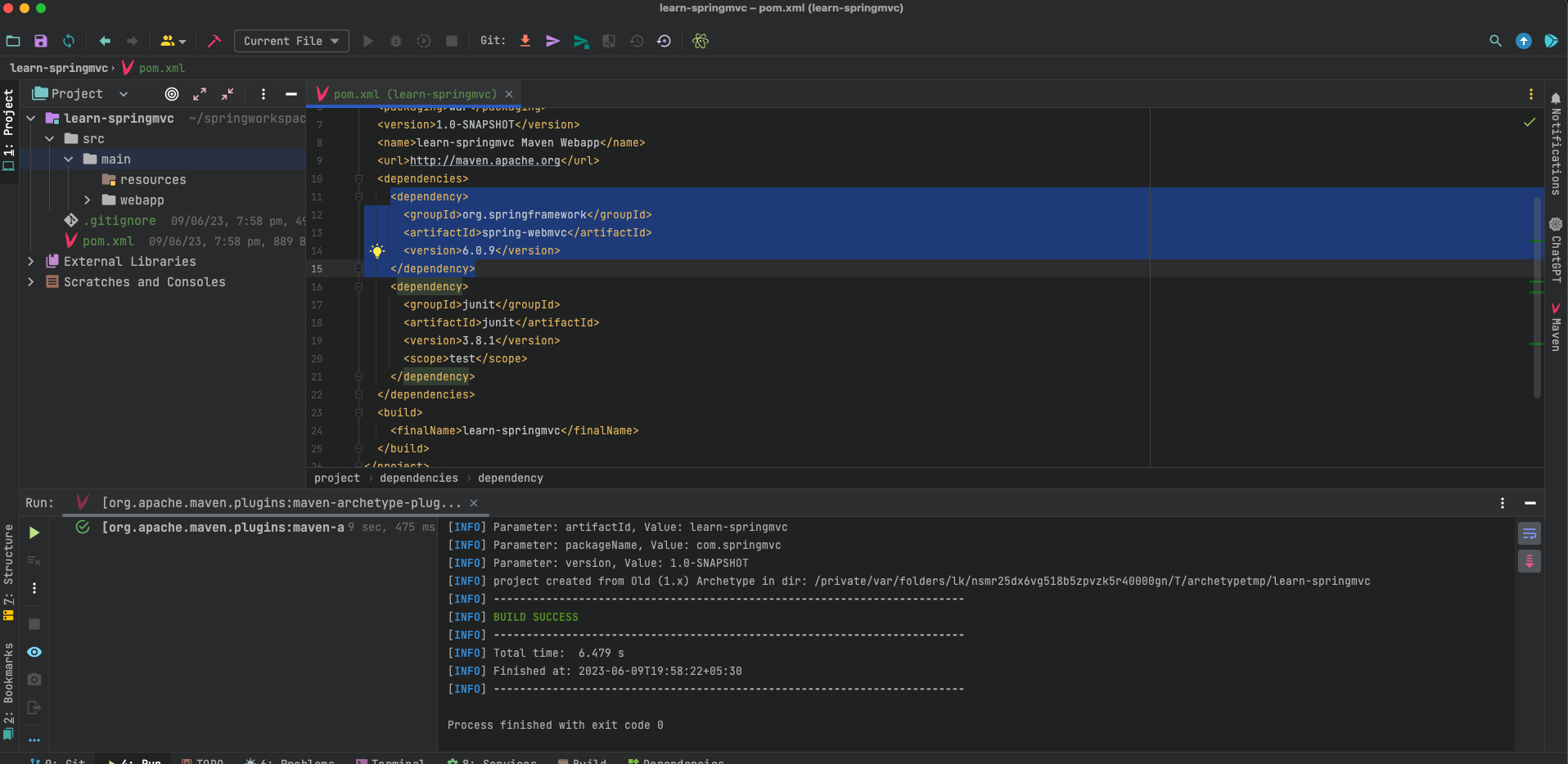The height and width of the screenshot is (764, 1568).
Task: Open the Project tool window tab
Action: point(9,131)
